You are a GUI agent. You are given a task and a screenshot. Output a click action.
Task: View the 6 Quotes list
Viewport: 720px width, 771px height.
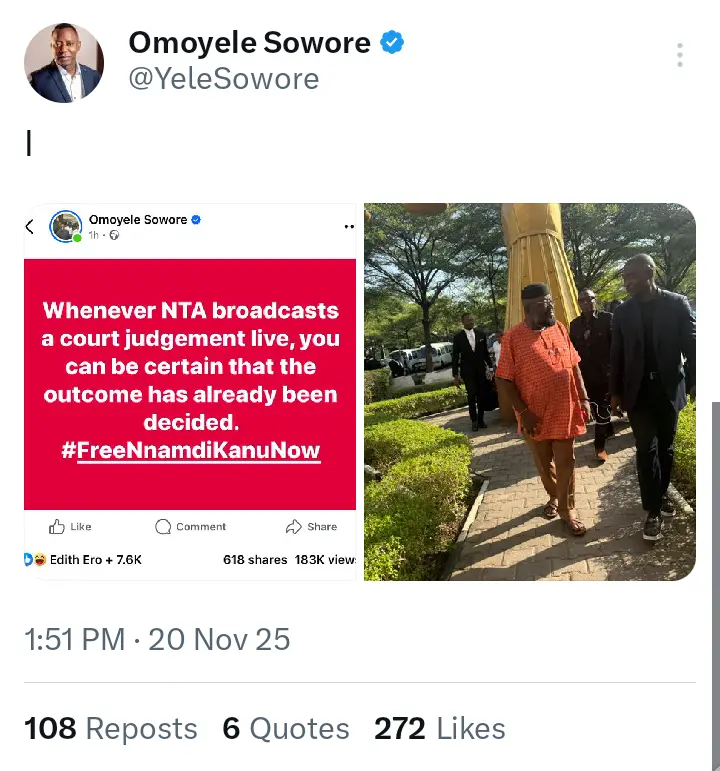pyautogui.click(x=286, y=729)
